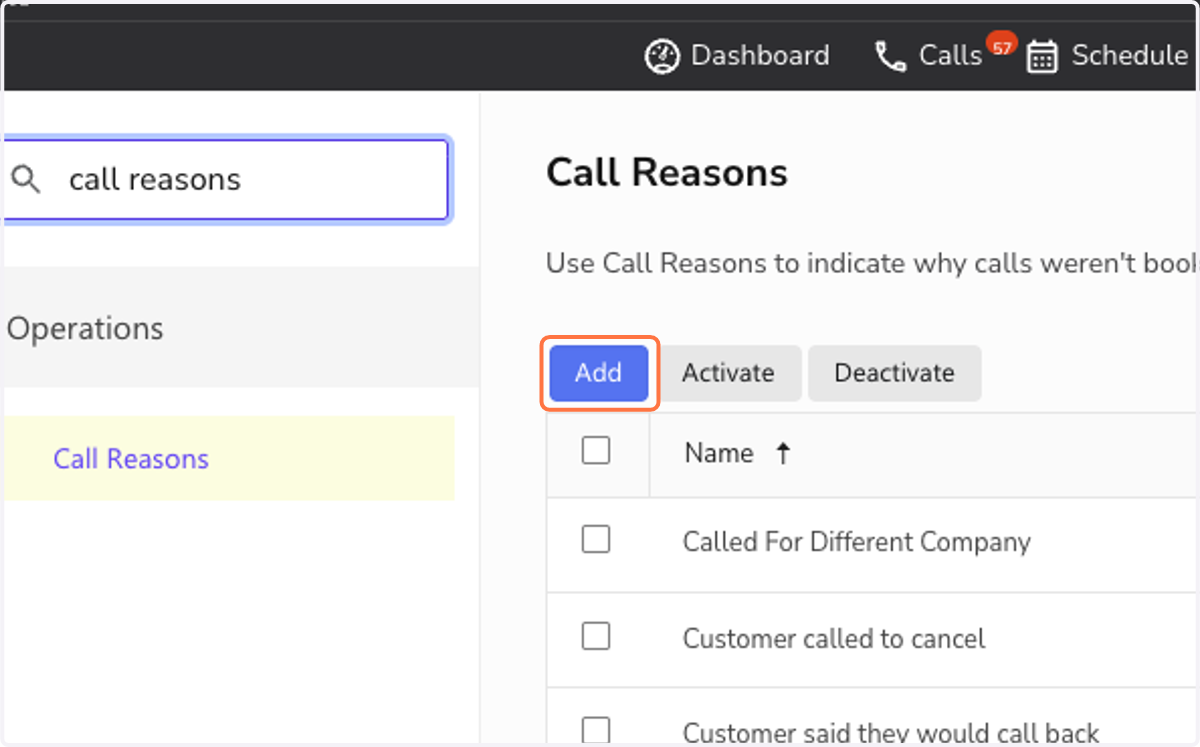Click the ascending sort arrow next to Name

(783, 454)
